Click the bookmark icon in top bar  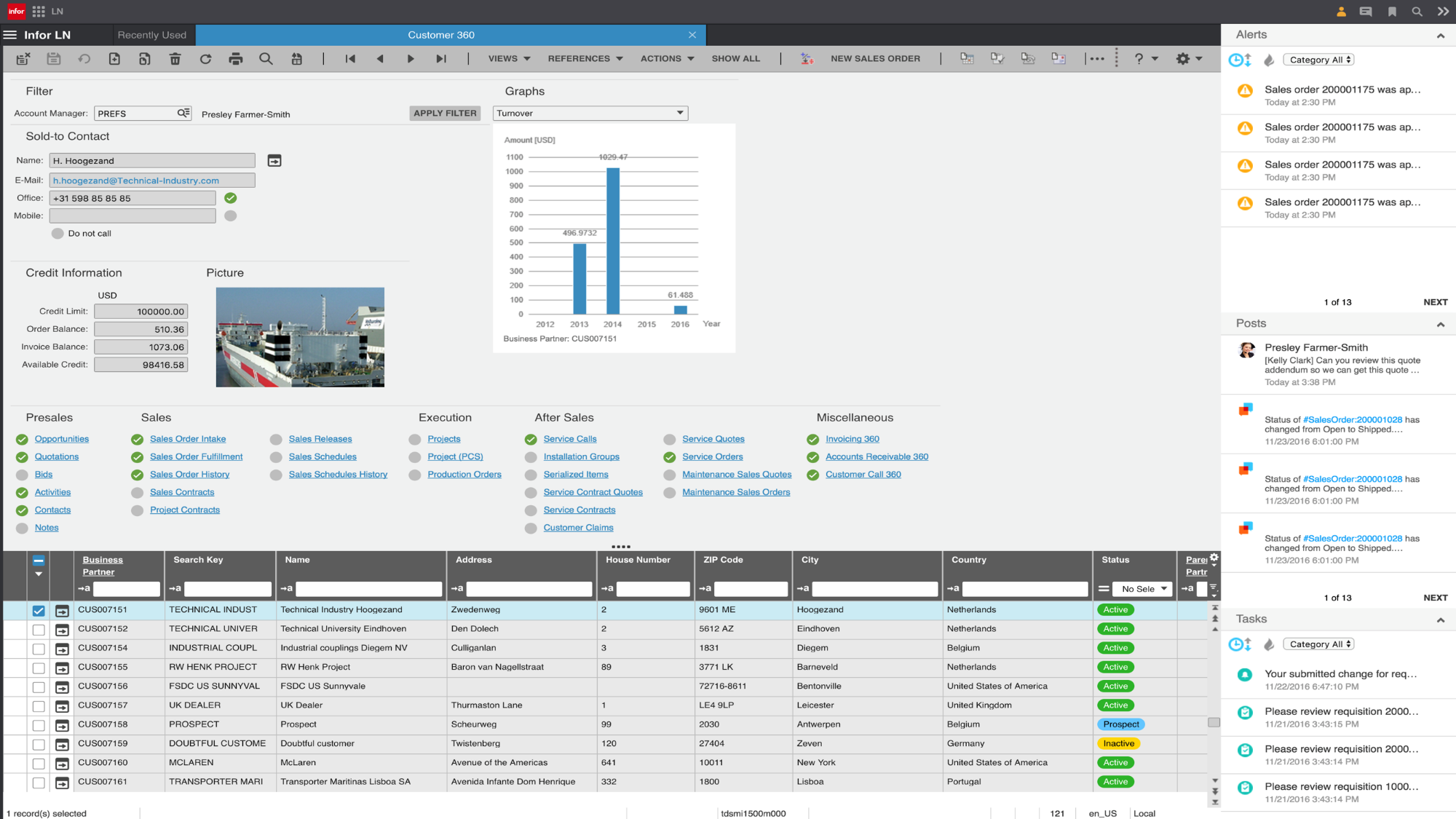(1392, 12)
